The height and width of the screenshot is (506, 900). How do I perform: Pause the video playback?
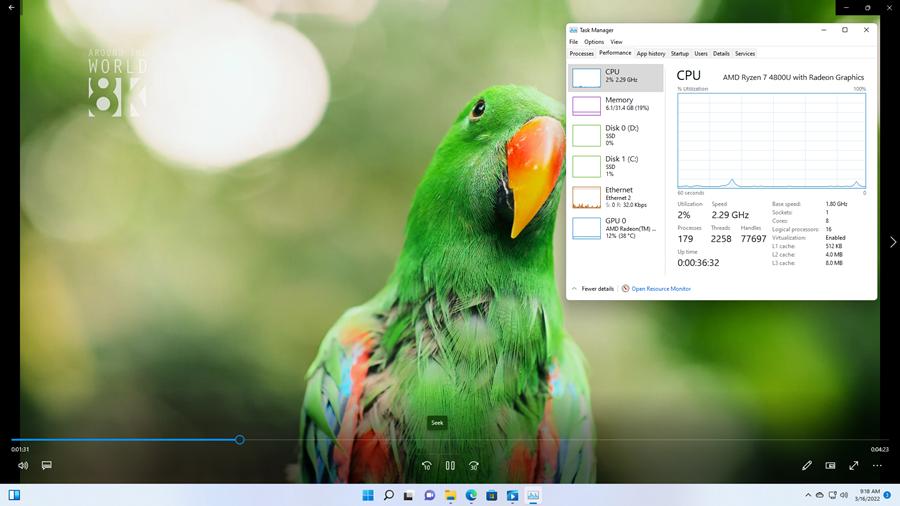pyautogui.click(x=450, y=465)
